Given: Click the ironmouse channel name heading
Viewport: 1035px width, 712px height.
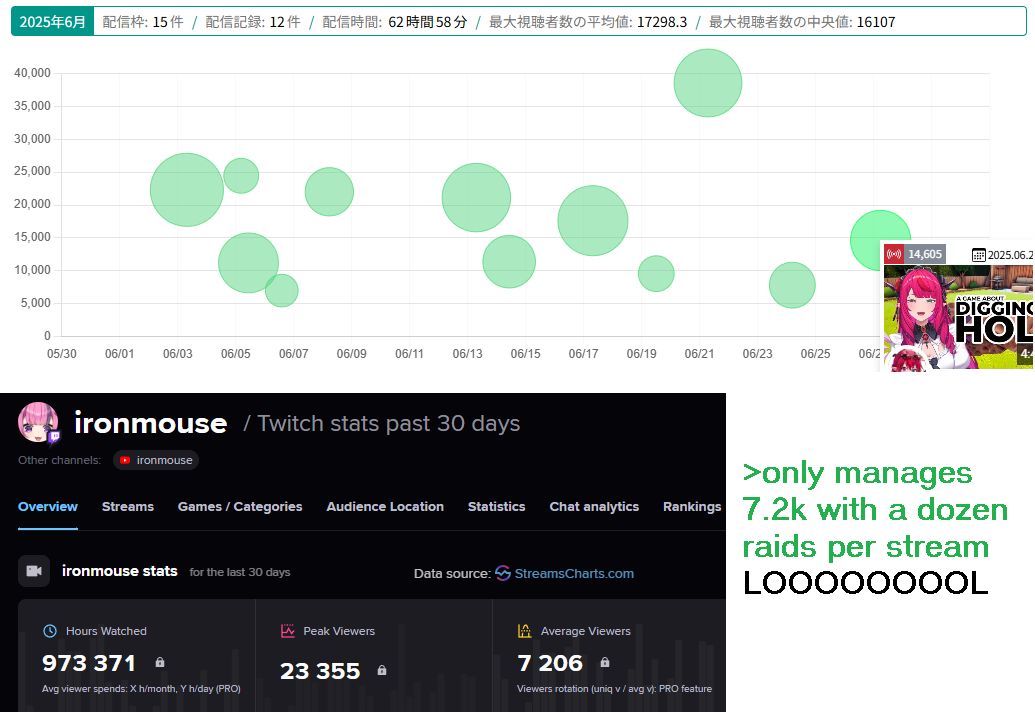Looking at the screenshot, I should coord(150,423).
